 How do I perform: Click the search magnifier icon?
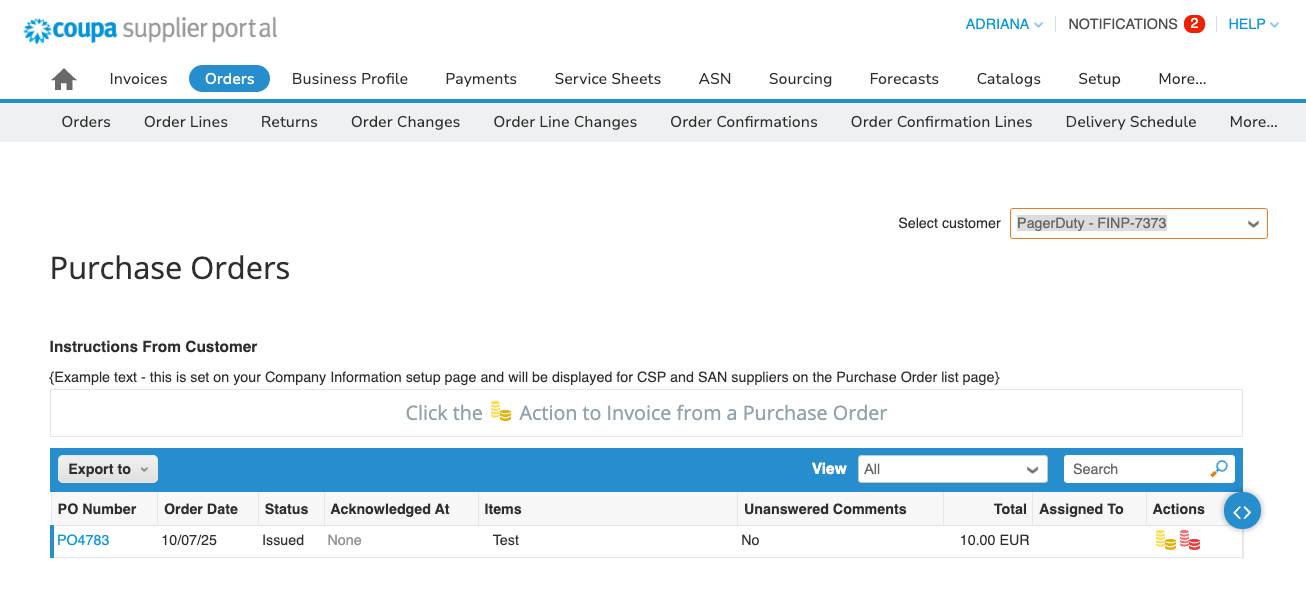[x=1219, y=468]
